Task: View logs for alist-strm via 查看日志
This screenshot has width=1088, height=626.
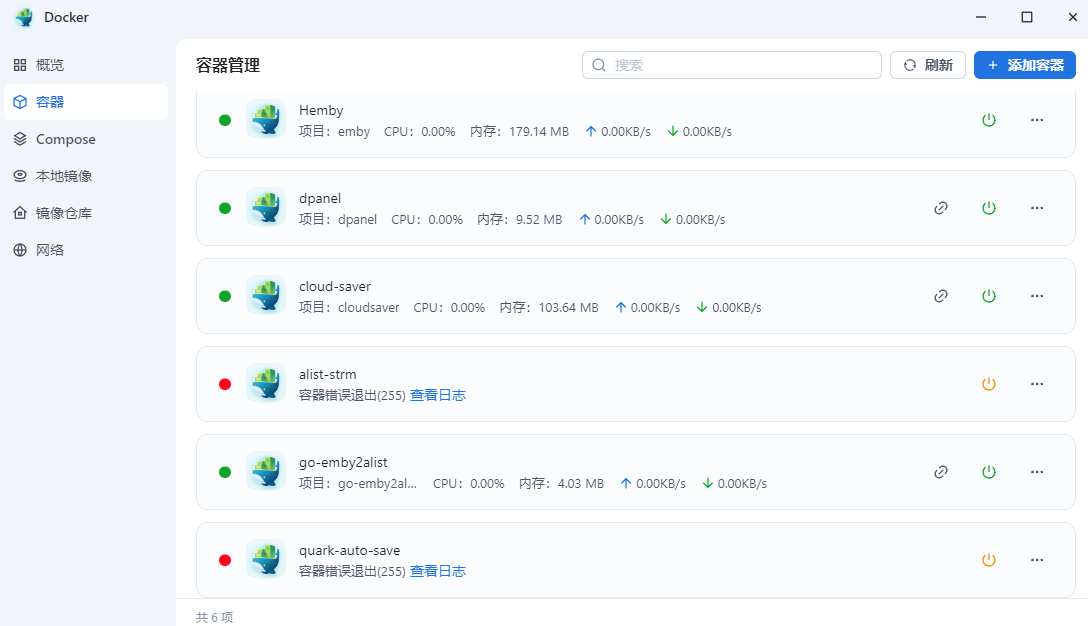Action: (438, 396)
